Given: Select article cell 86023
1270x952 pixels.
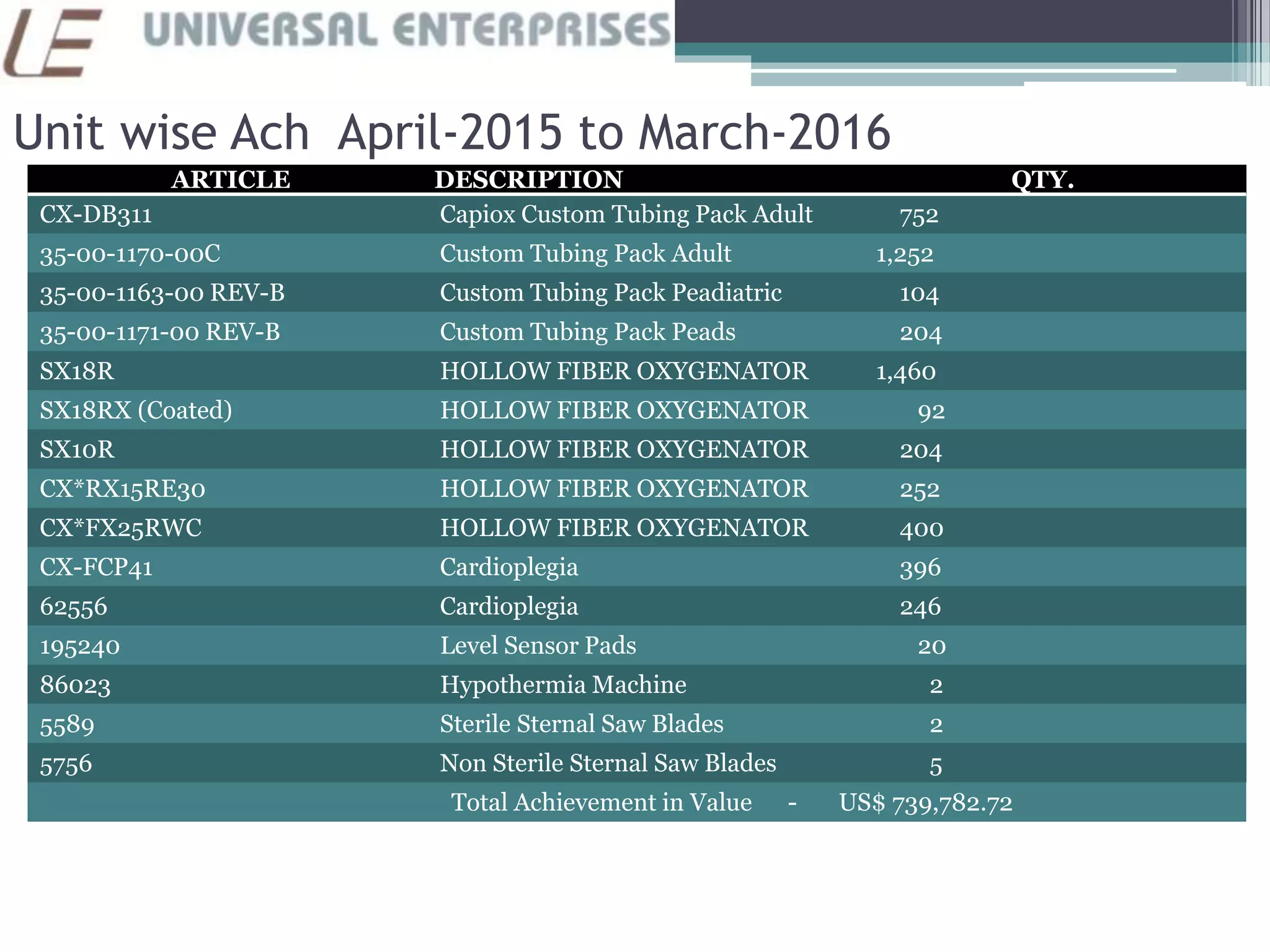Looking at the screenshot, I should (x=75, y=685).
